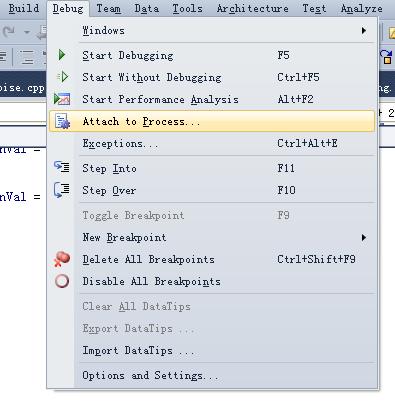Select Step Over menu entry
Image resolution: width=395 pixels, height=410 pixels.
click(212, 190)
